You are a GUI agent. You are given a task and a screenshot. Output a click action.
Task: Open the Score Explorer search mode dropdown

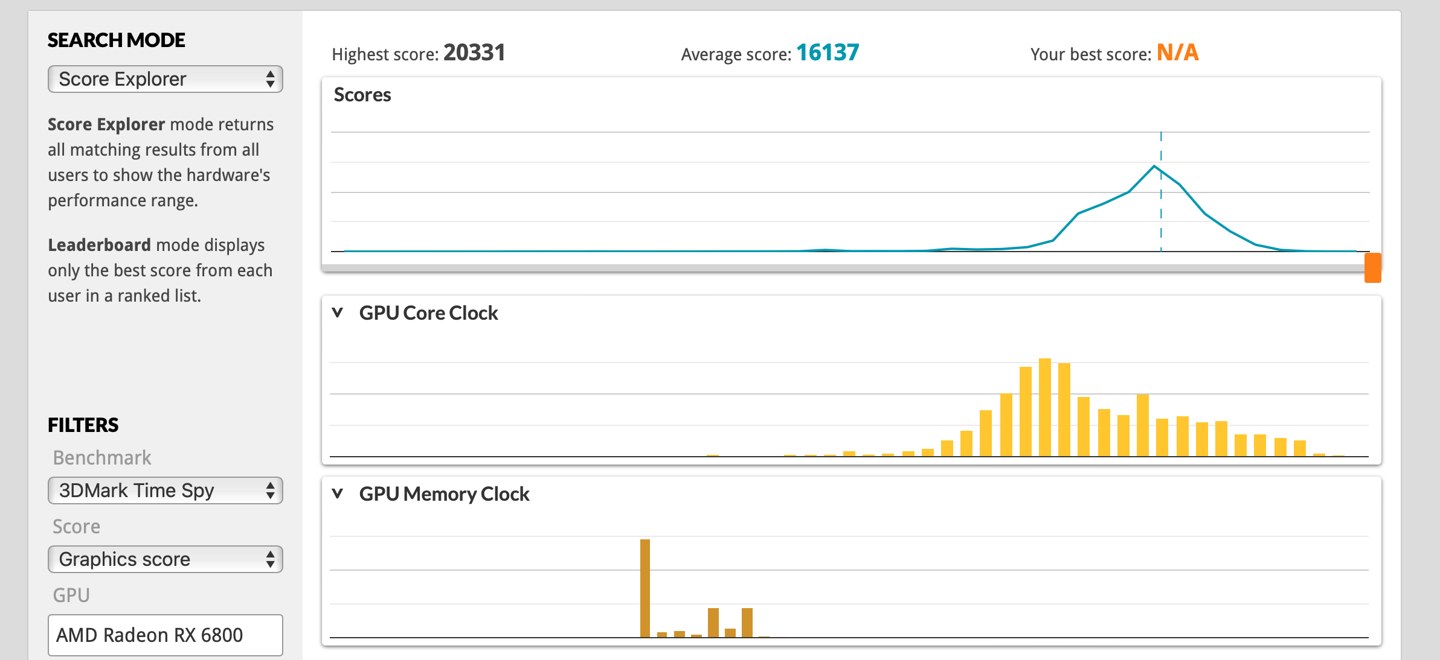[165, 79]
